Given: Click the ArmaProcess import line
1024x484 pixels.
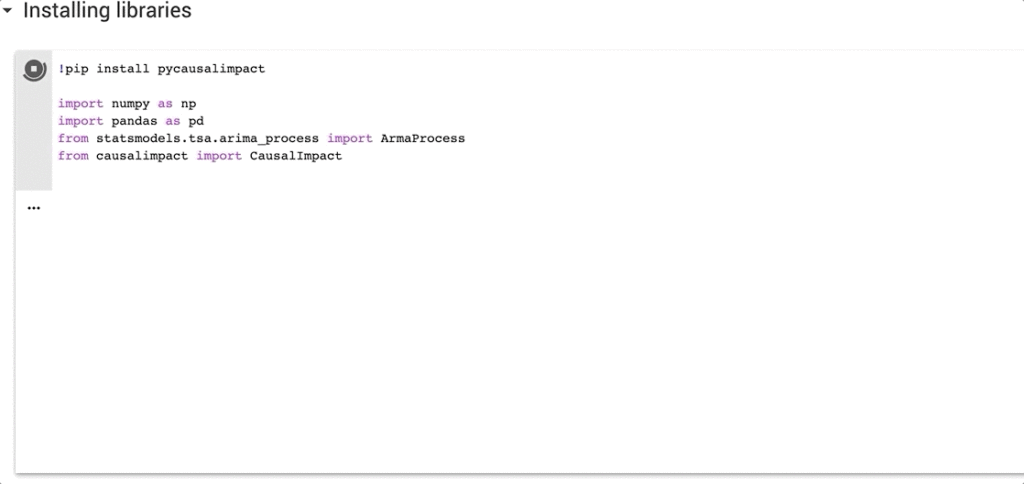Looking at the screenshot, I should click(261, 138).
